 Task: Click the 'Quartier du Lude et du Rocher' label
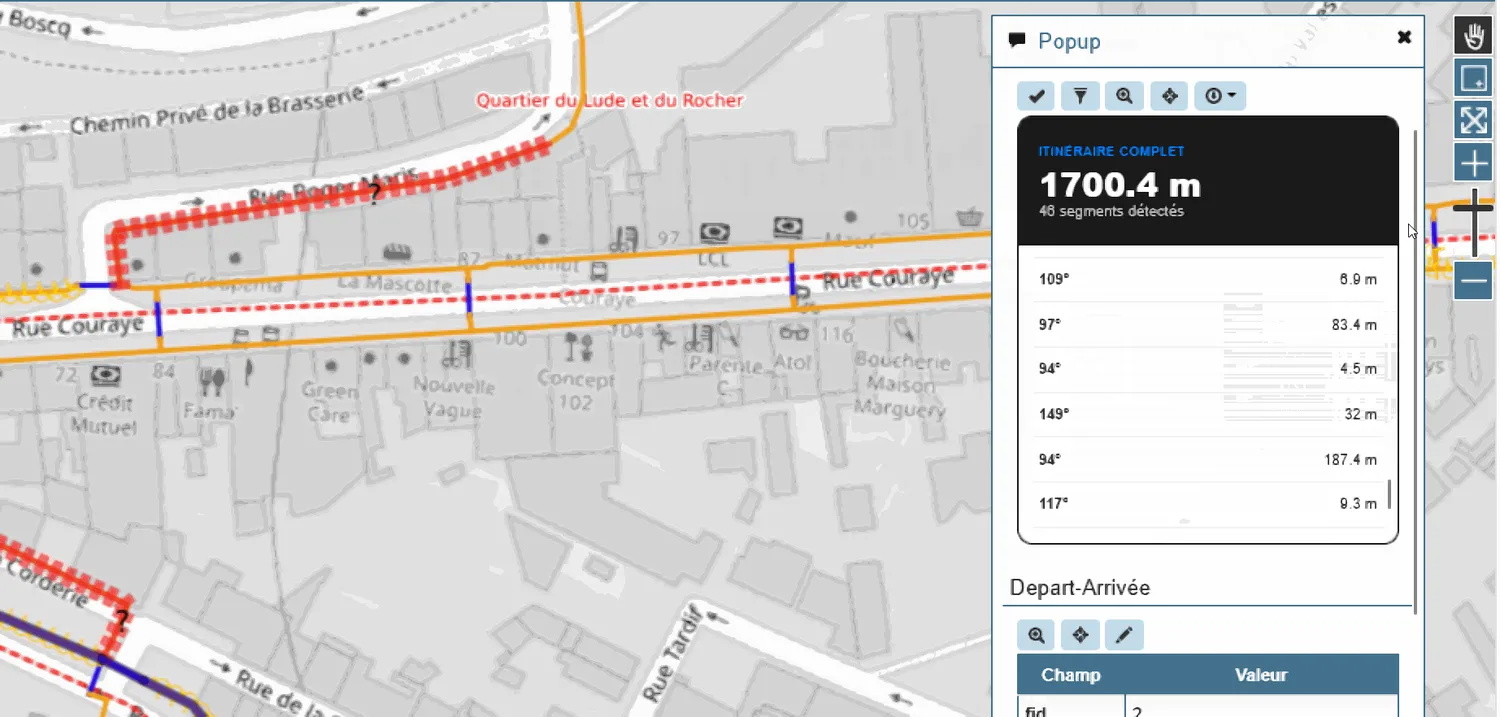pyautogui.click(x=610, y=100)
